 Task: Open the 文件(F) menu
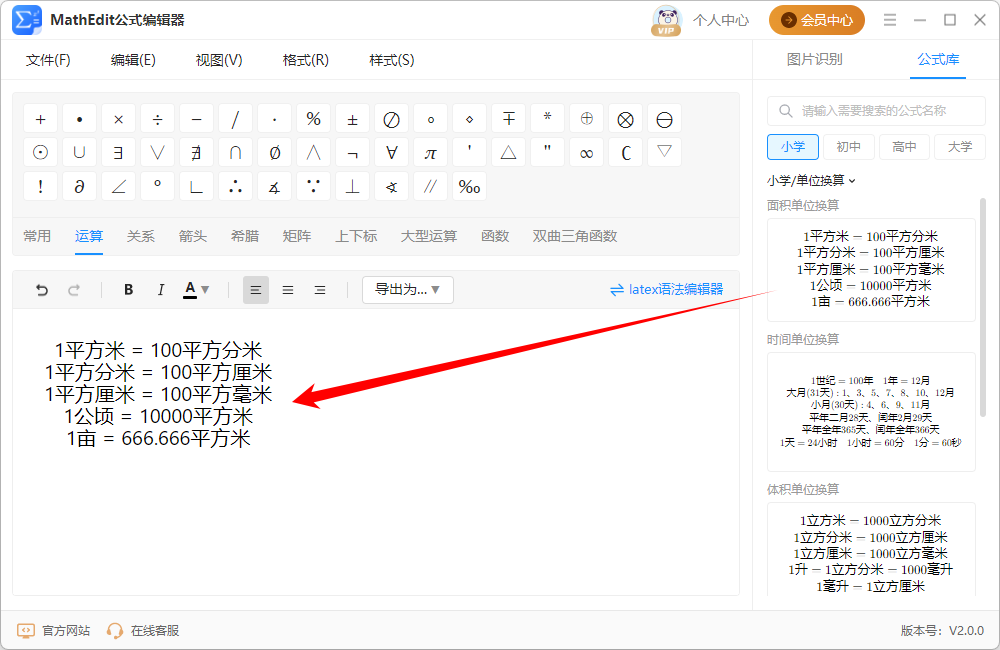tap(48, 60)
